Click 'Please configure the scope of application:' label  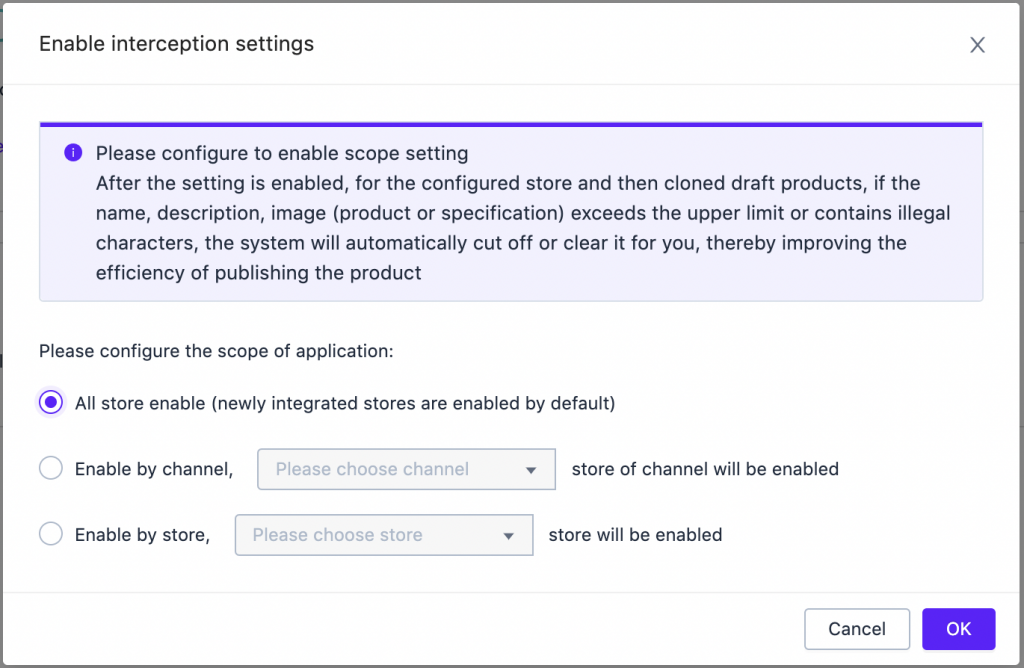(216, 351)
